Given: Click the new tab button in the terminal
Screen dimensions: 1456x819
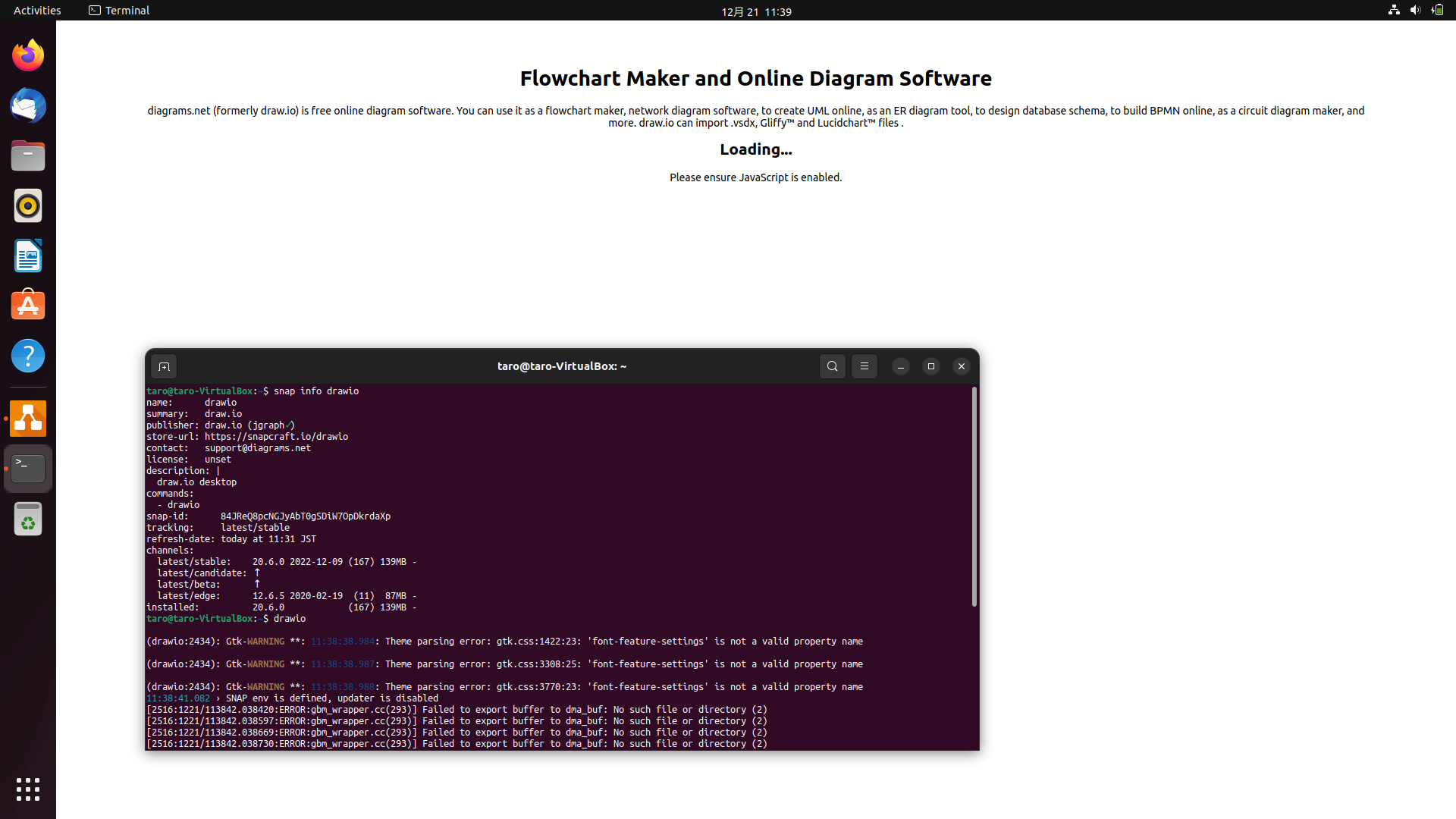Looking at the screenshot, I should click(164, 366).
